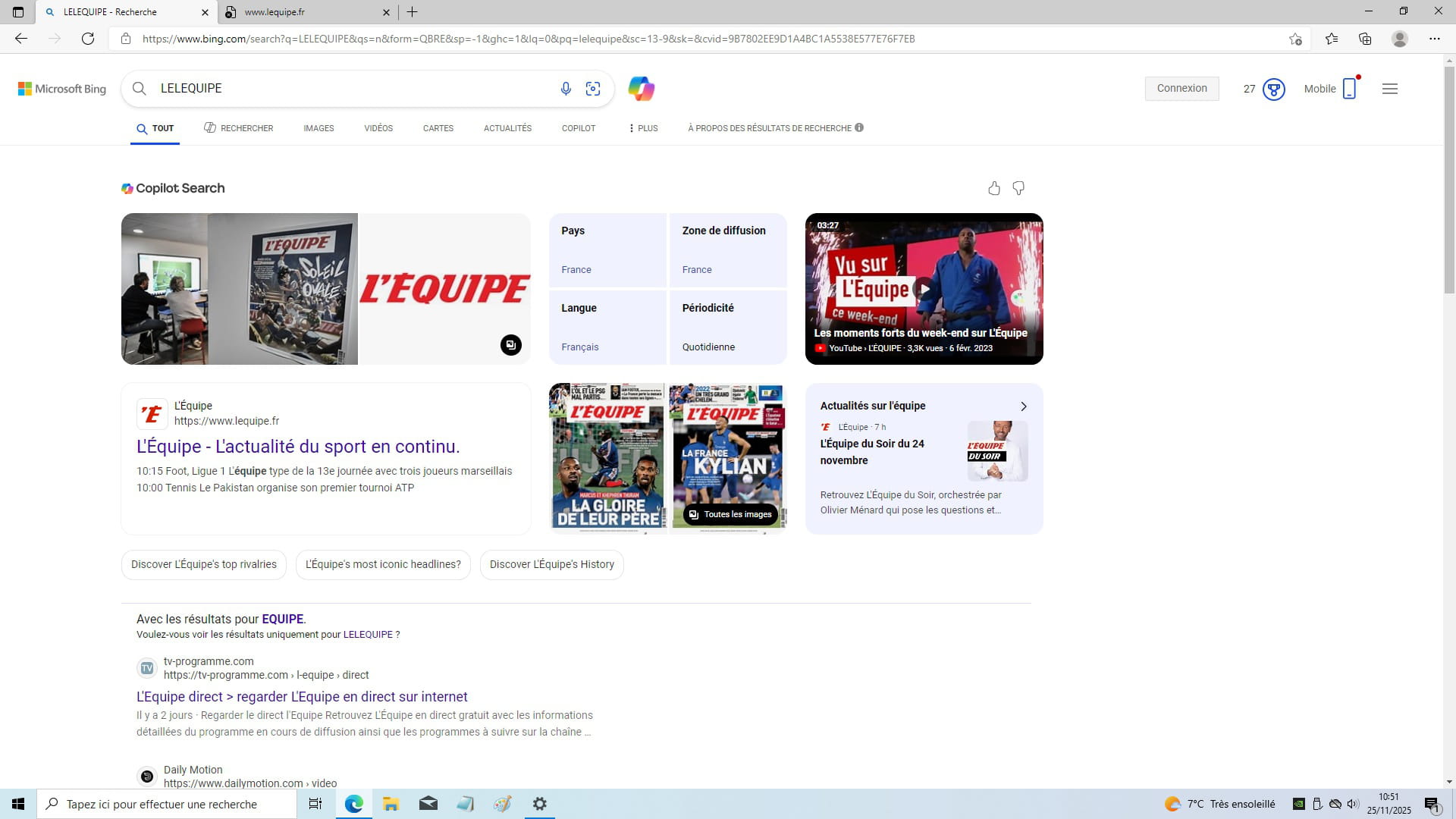The height and width of the screenshot is (819, 1456).
Task: Click the microphone voice search icon
Action: click(x=566, y=89)
